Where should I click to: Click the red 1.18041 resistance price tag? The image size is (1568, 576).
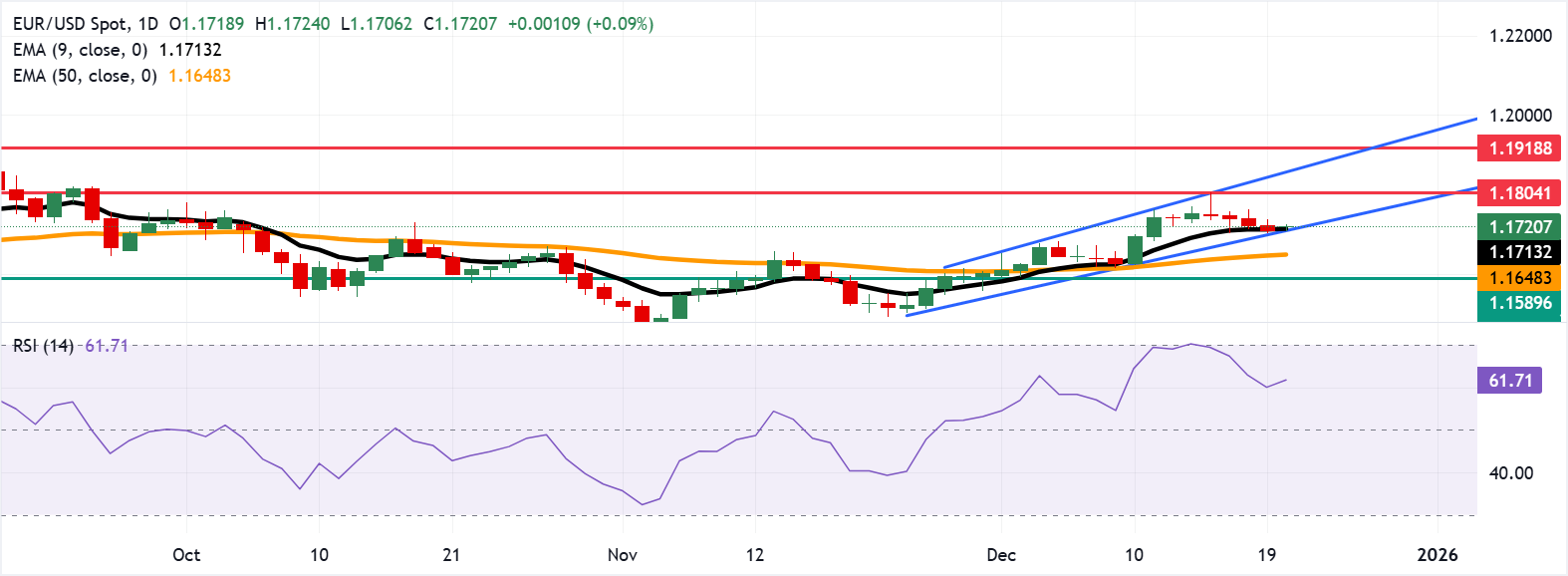point(1520,193)
